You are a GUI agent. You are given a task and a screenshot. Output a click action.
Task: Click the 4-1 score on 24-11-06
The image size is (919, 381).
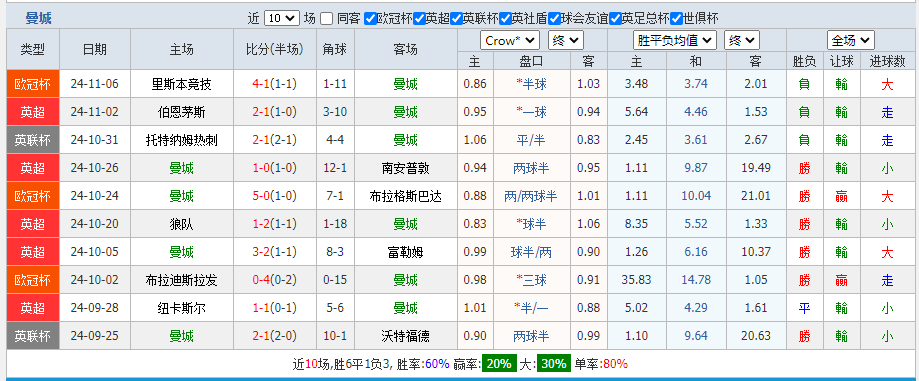(260, 84)
